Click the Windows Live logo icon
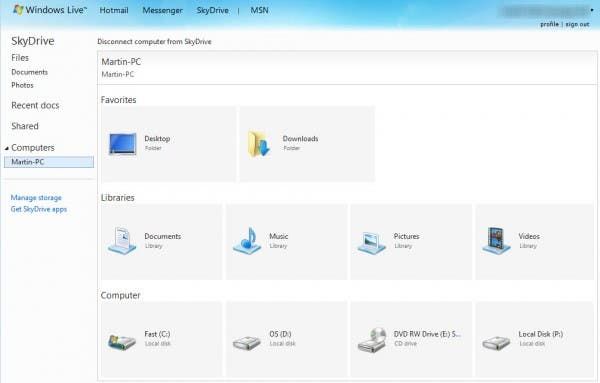Screen dimensions: 600x383 [18, 10]
